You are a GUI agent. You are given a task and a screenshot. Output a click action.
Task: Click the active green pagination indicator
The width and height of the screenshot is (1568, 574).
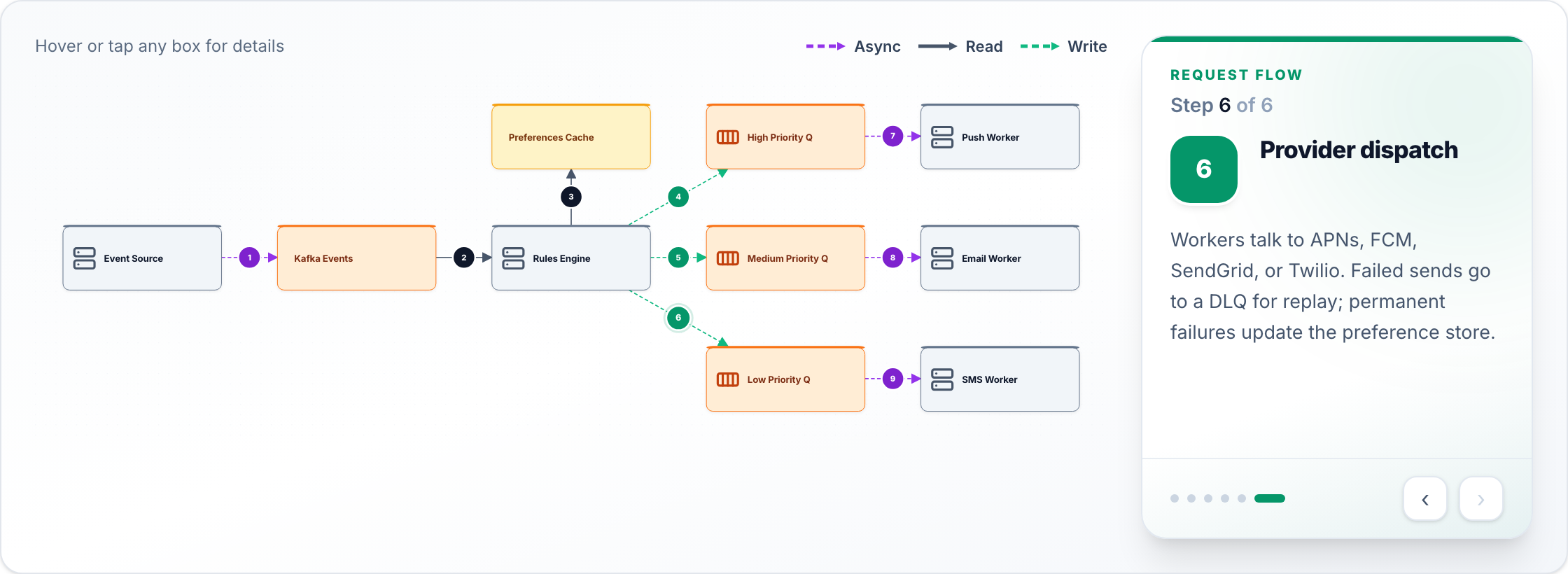[x=1270, y=498]
